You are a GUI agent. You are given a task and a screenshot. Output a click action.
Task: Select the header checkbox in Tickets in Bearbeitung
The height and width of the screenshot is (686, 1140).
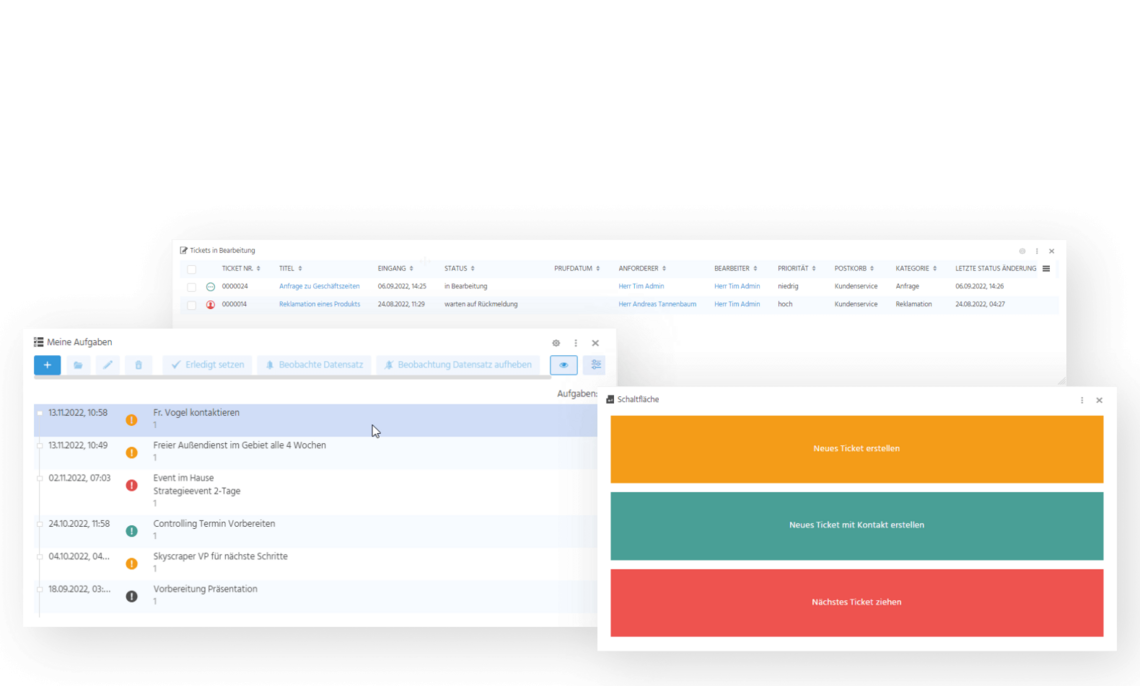(x=192, y=268)
